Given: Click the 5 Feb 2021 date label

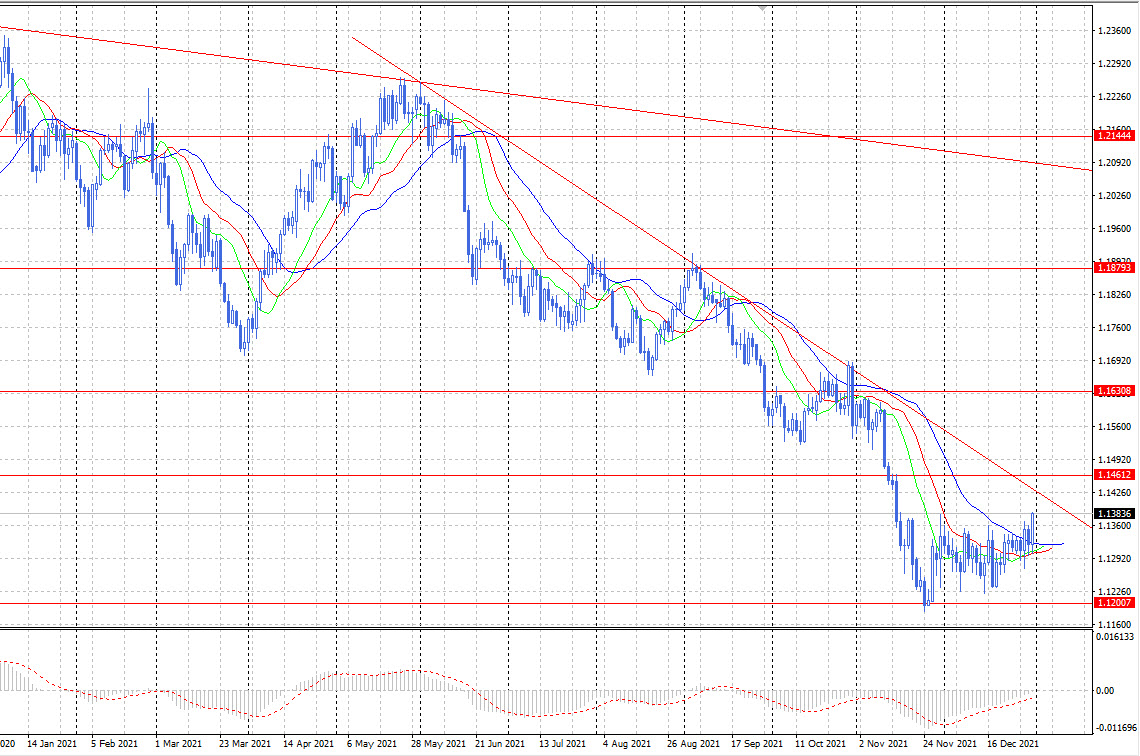Looking at the screenshot, I should (x=114, y=744).
